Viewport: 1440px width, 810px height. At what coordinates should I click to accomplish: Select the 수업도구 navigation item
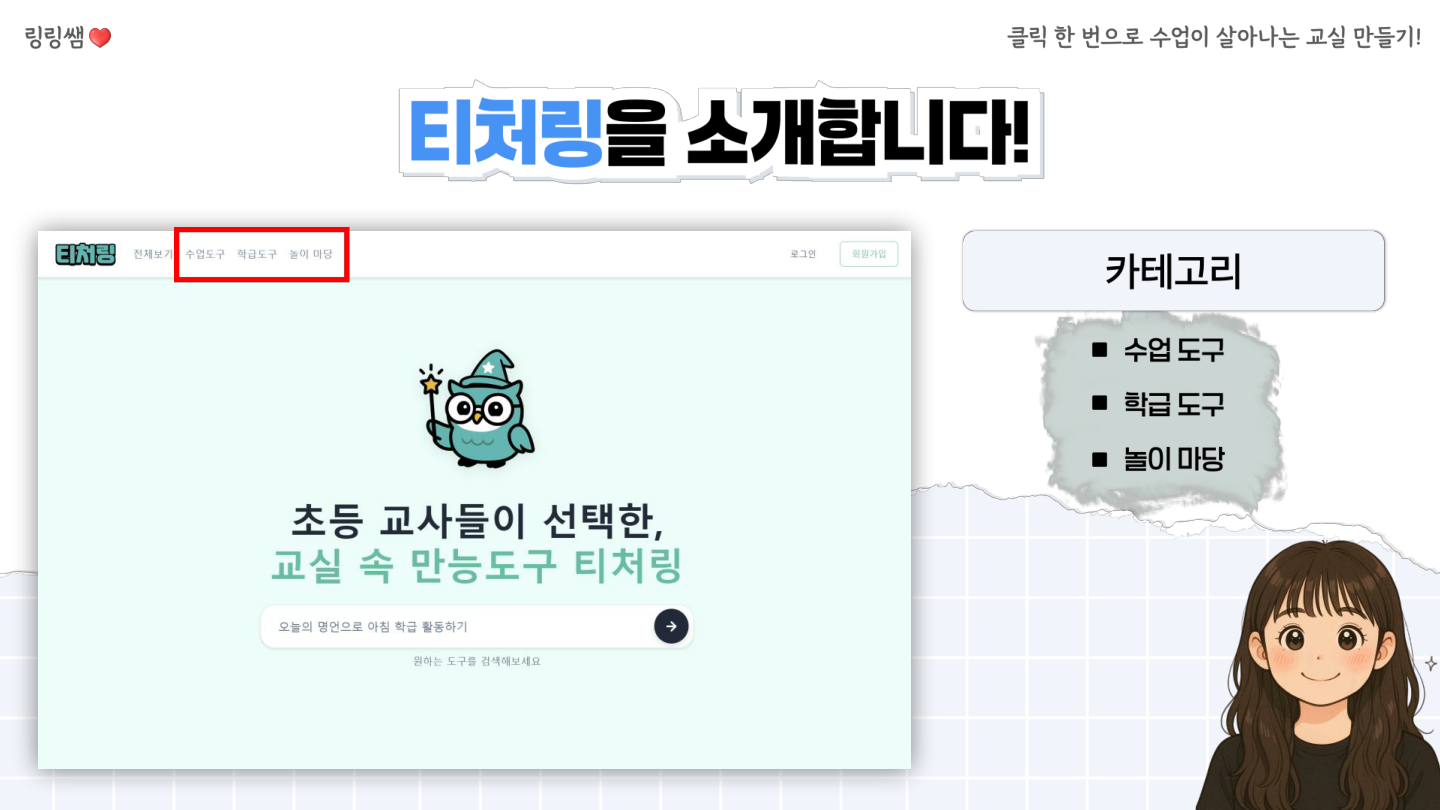205,254
